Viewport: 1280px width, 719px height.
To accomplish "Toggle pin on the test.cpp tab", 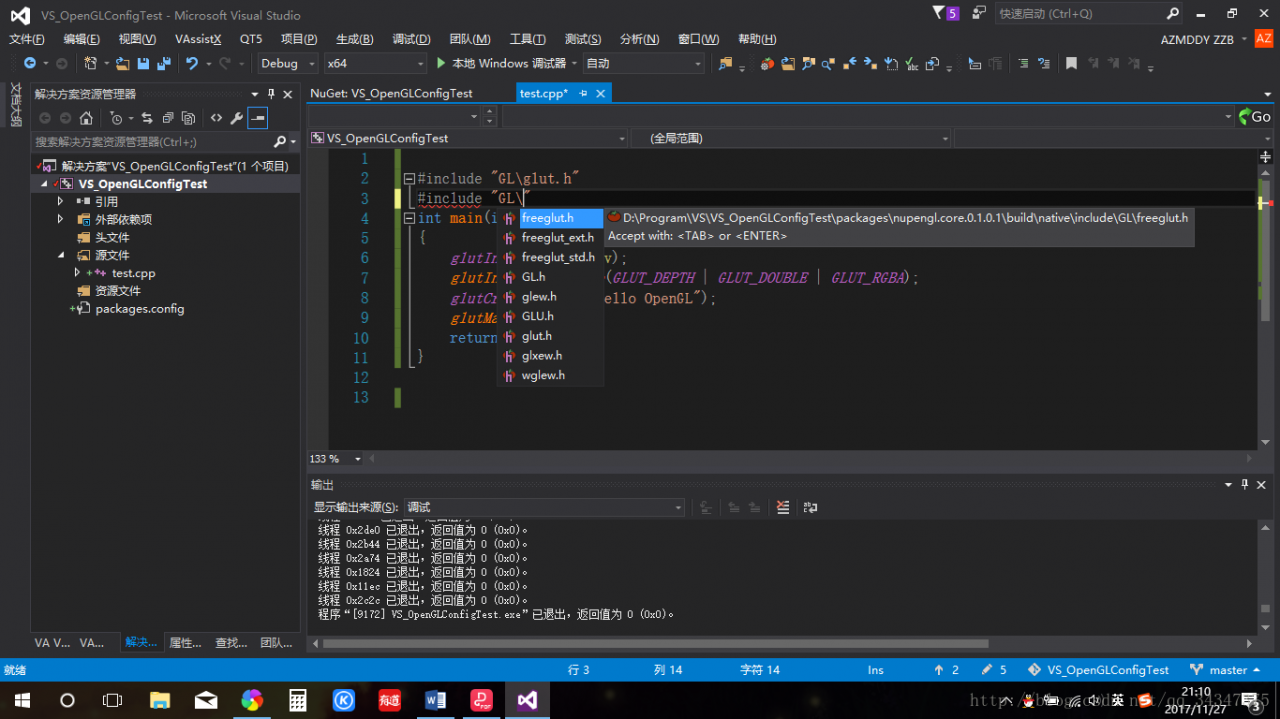I will pyautogui.click(x=583, y=93).
